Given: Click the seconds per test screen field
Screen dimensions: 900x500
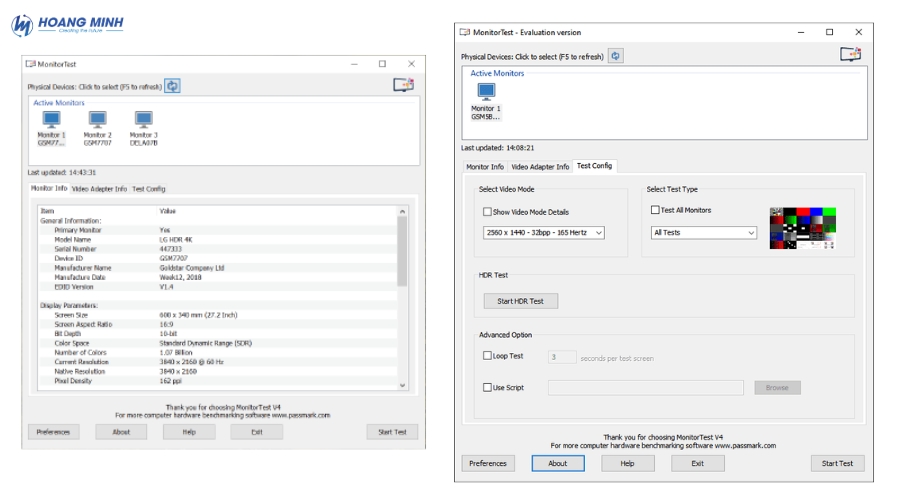Looking at the screenshot, I should tap(562, 357).
